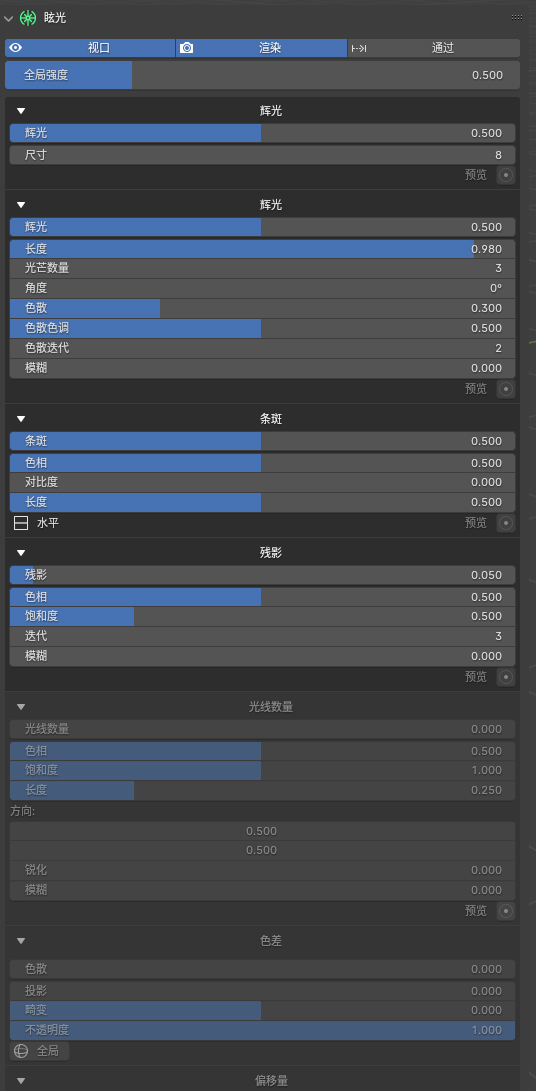
Task: Click the 预览 dot icon in first 辉光 section
Action: 506,175
